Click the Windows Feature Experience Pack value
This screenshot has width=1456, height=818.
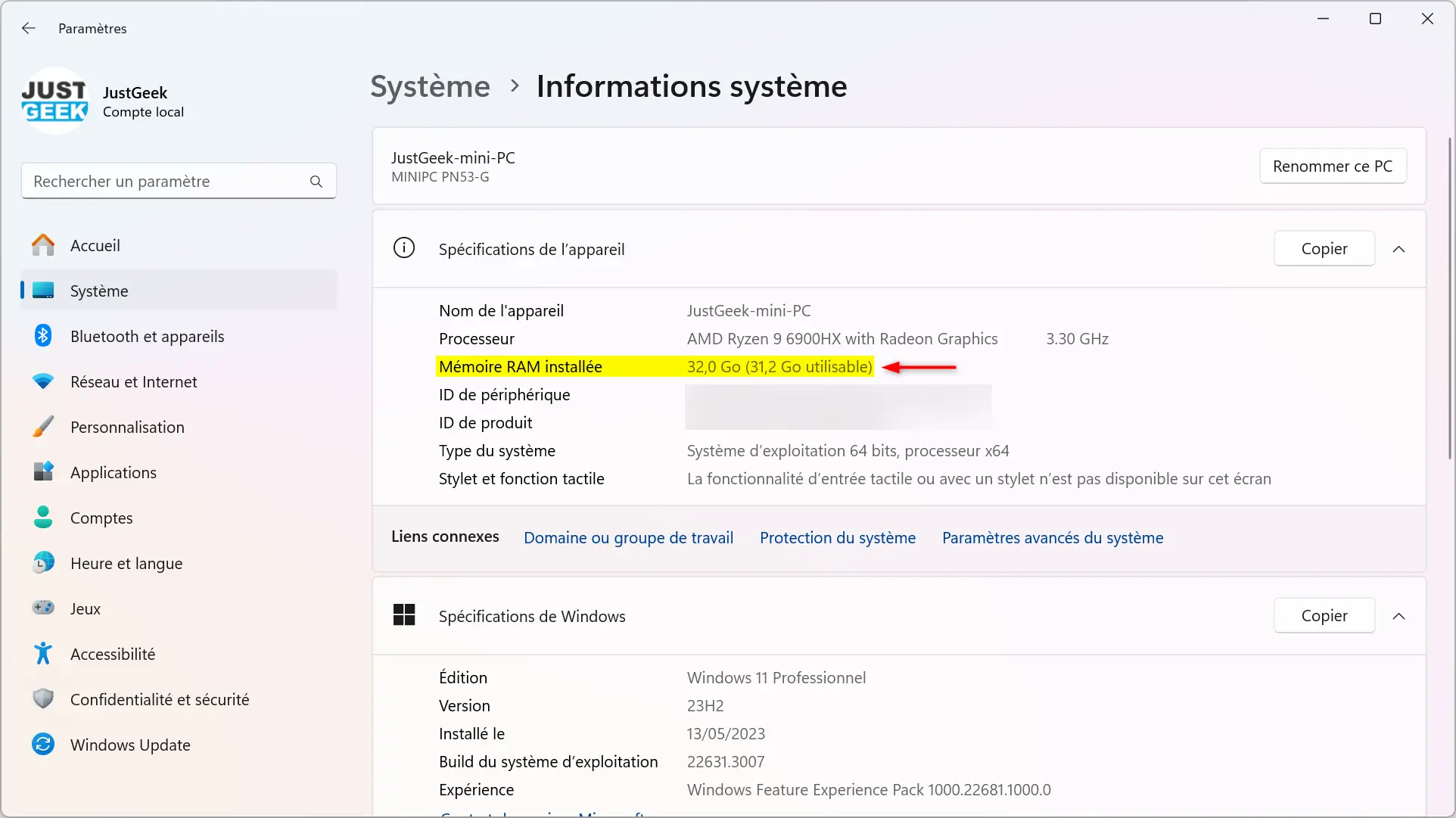(x=869, y=789)
